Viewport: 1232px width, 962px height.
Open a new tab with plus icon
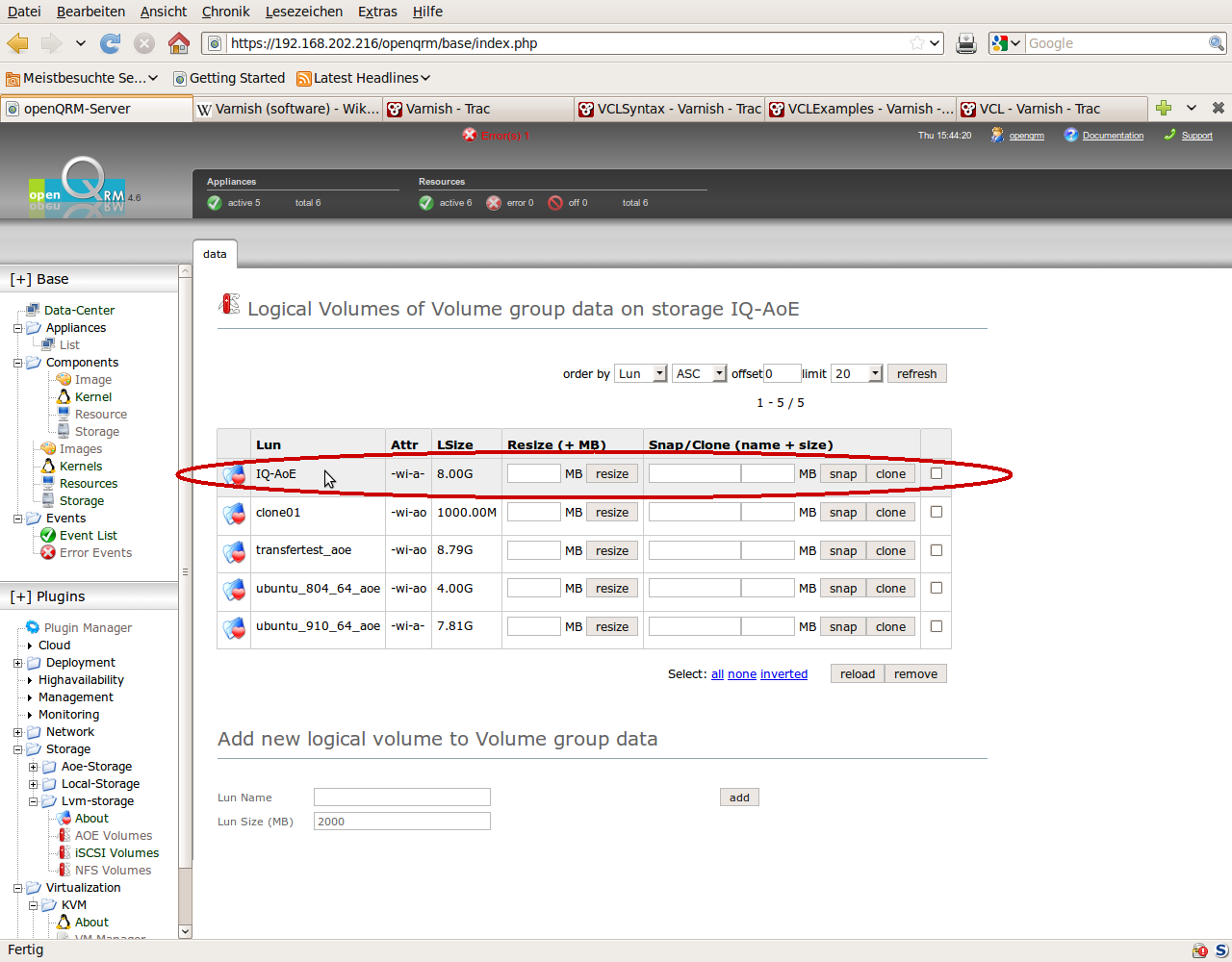[1164, 108]
